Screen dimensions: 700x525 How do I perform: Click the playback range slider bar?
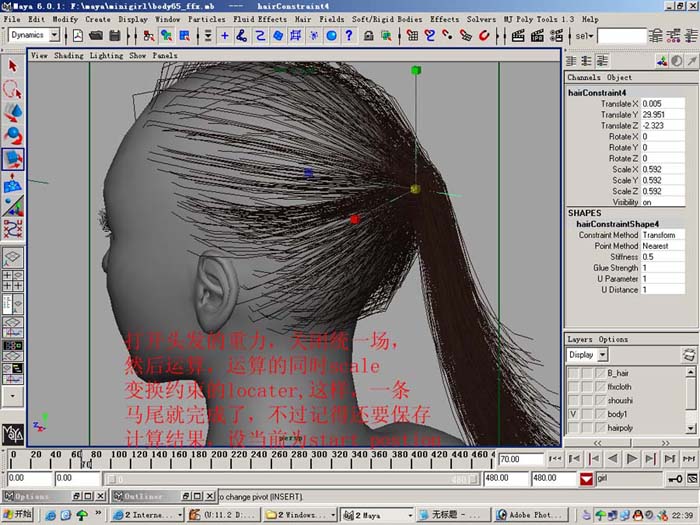pos(292,479)
